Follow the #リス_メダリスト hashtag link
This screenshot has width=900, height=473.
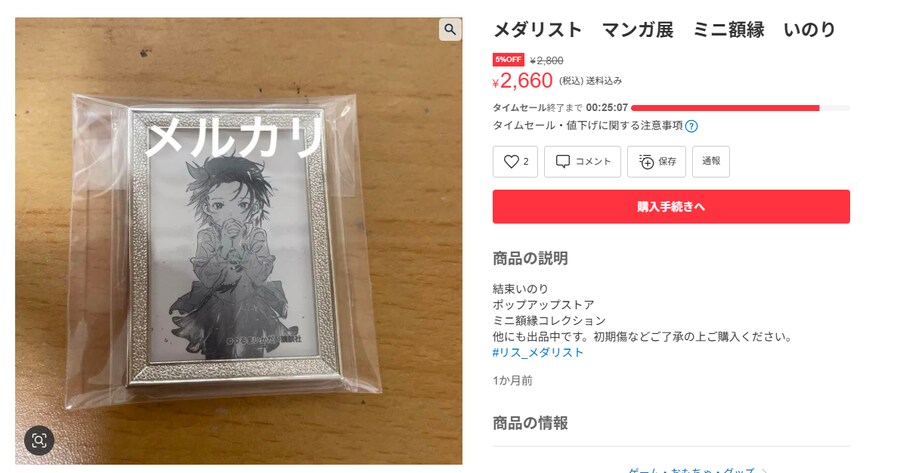538,352
